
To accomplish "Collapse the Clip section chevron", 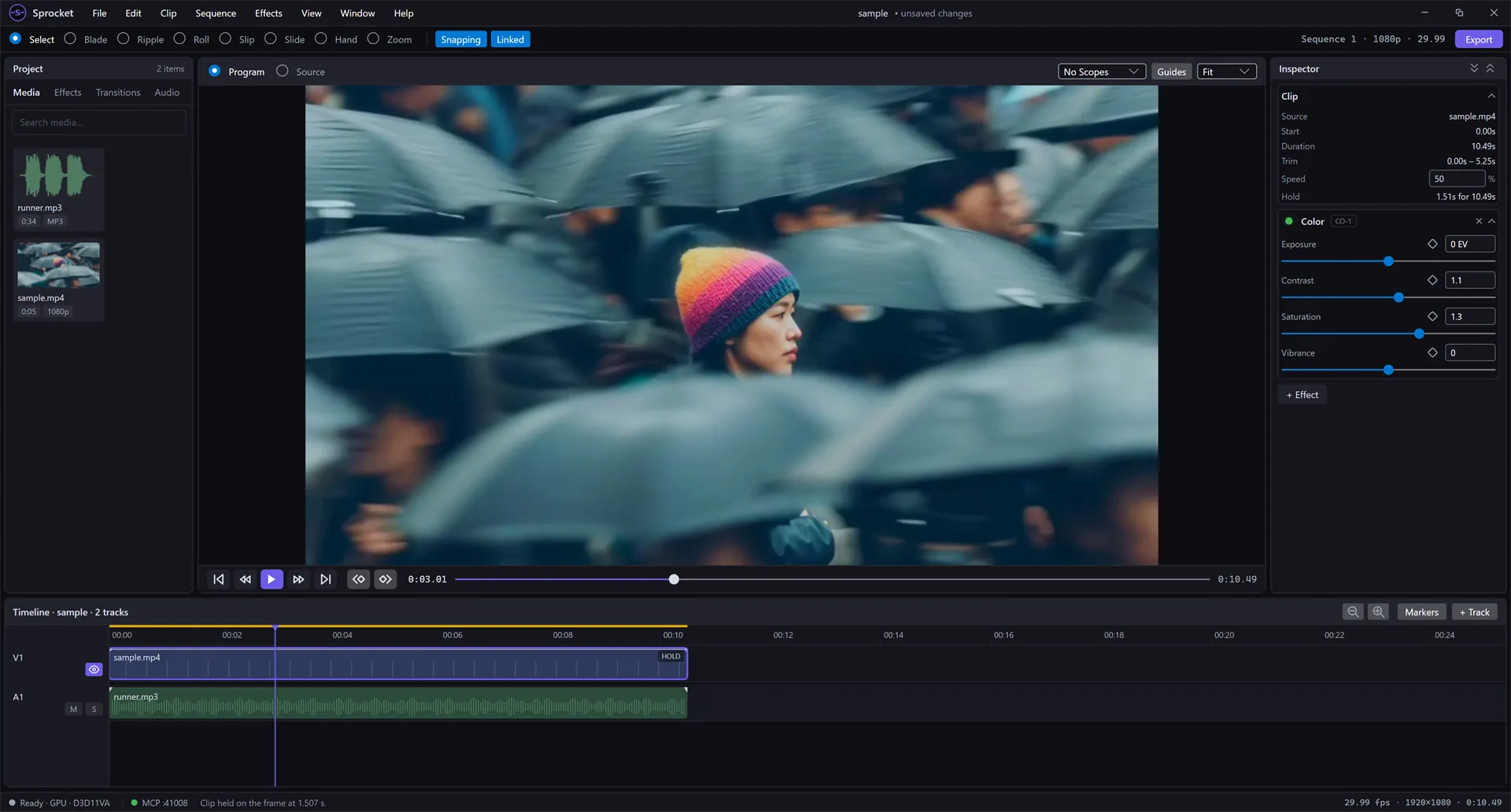I will 1491,96.
